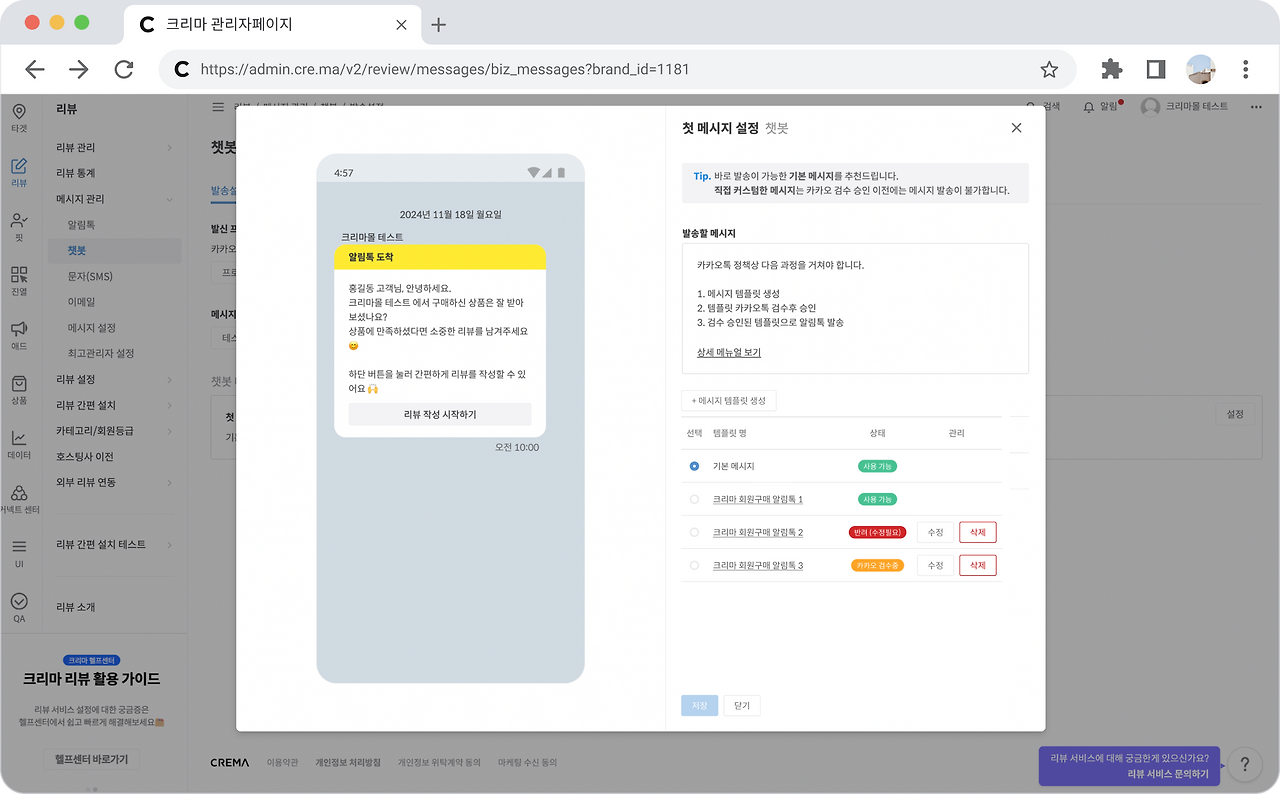
Task: Switch to the 알림톡 menu item
Action: (110, 224)
